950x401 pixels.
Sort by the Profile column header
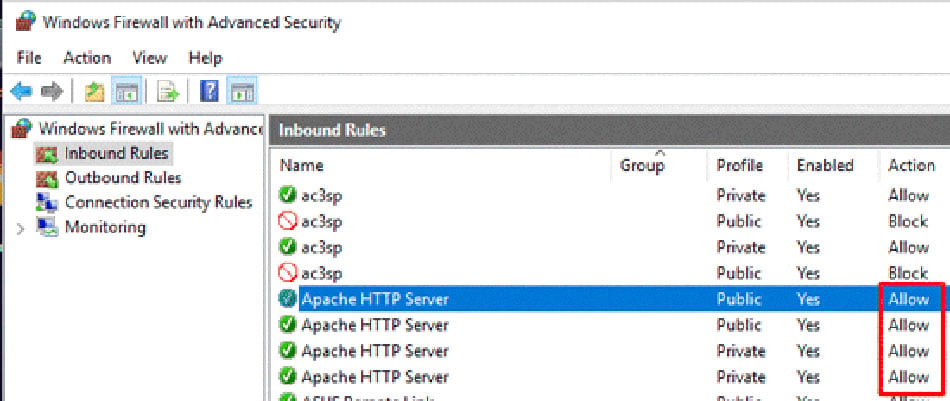click(740, 165)
